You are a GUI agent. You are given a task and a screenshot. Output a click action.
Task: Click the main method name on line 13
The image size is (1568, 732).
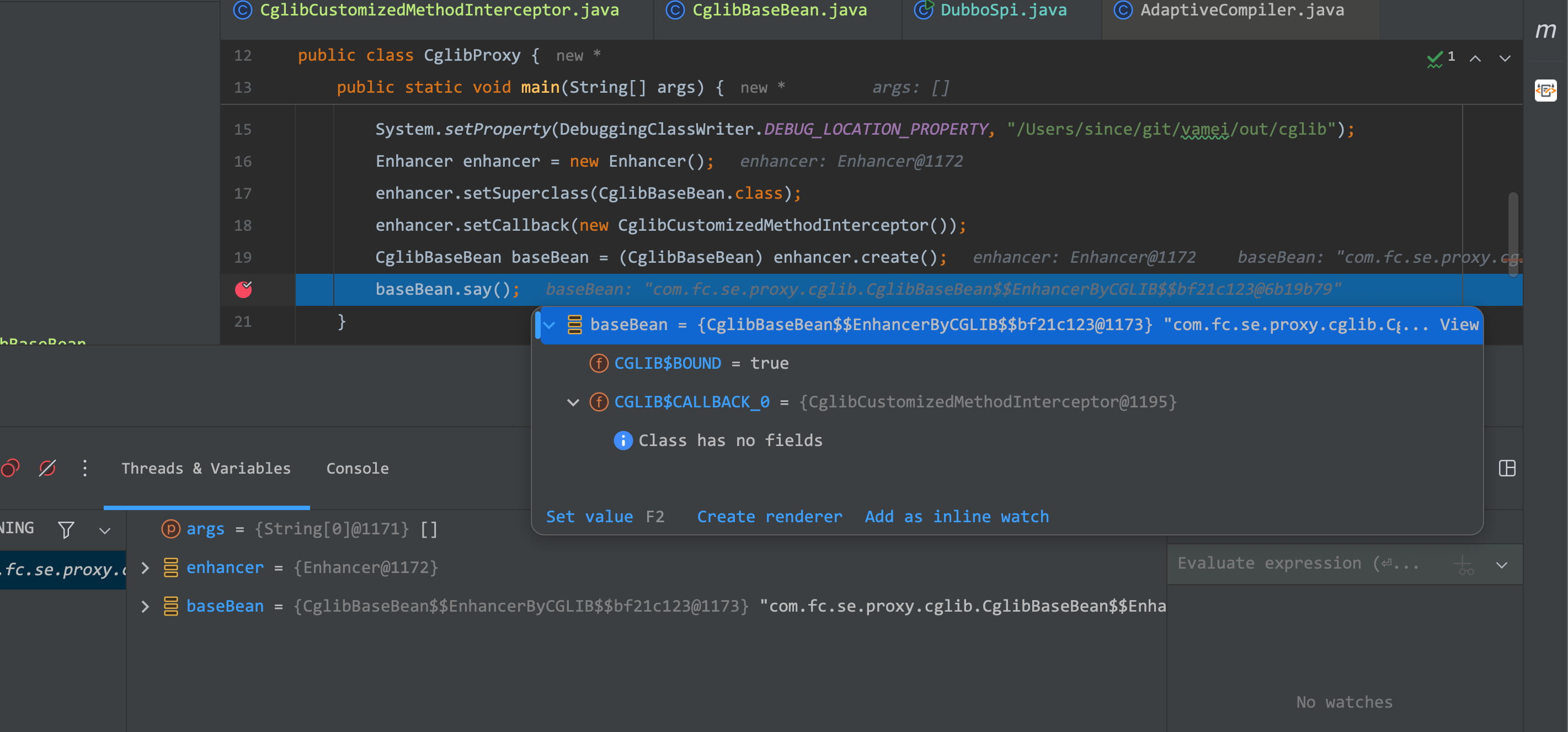coord(540,88)
